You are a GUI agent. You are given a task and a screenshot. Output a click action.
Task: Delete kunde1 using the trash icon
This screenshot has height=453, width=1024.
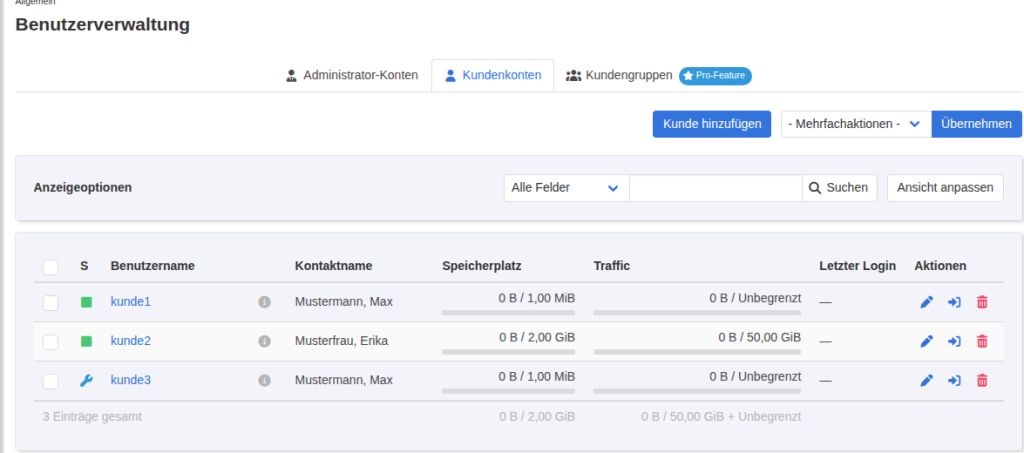[x=982, y=302]
